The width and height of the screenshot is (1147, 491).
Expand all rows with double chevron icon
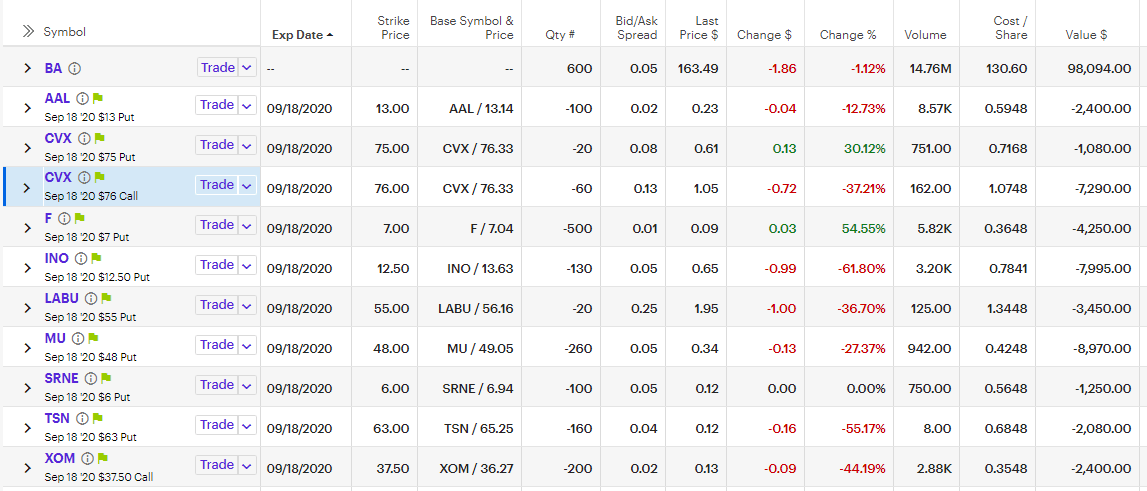pos(29,31)
